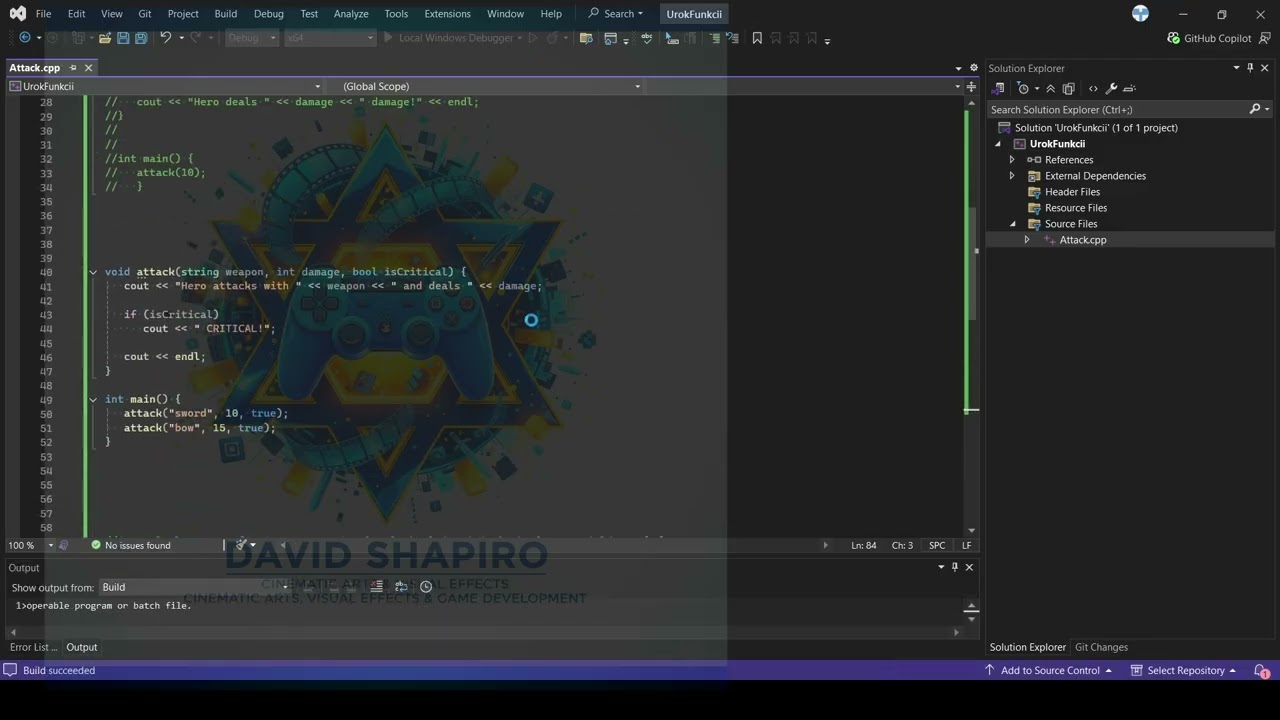
Task: Undo the last edit with the Undo icon
Action: (166, 38)
